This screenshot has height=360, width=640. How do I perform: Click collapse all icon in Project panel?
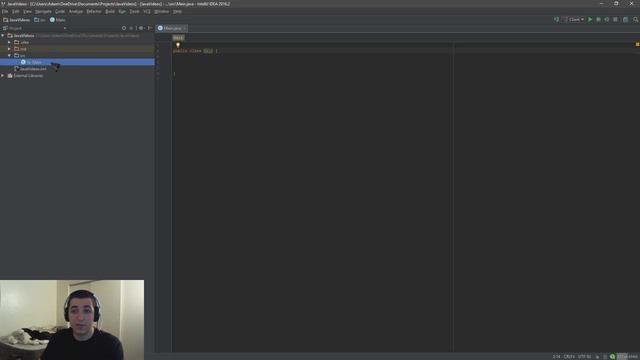[x=131, y=28]
